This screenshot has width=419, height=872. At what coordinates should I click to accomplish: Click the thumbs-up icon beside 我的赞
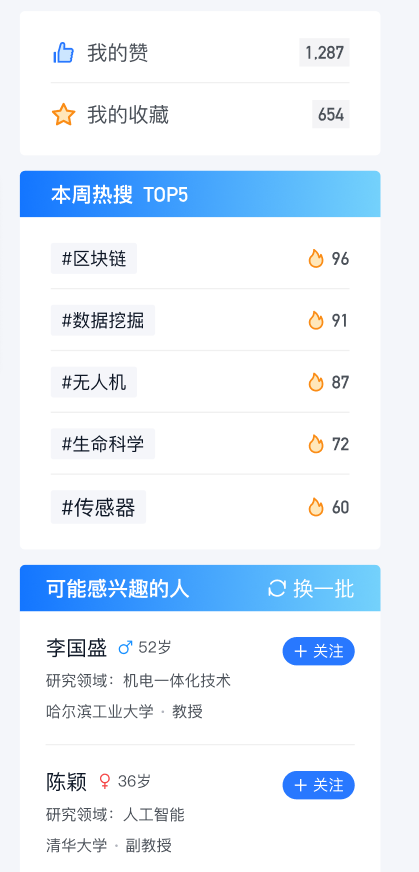point(63,53)
